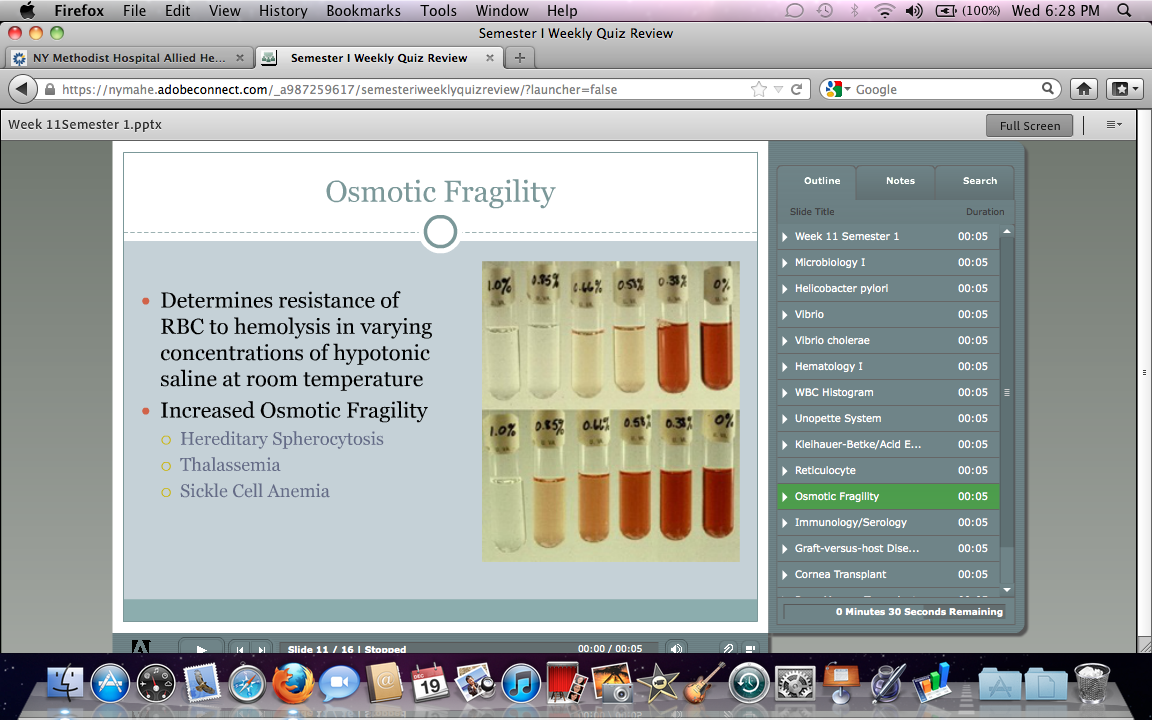The image size is (1152, 720).
Task: Click the attachments paperclip icon
Action: (x=729, y=649)
